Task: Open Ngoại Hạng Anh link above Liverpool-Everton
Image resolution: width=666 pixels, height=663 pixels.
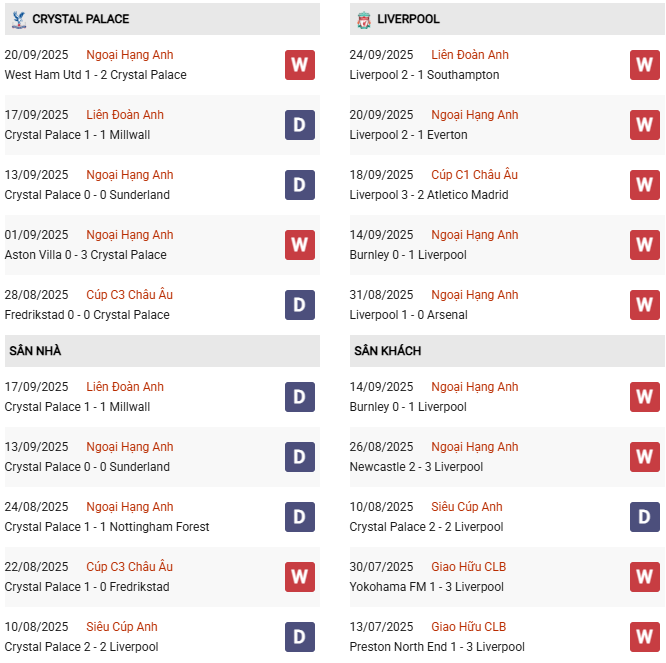Action: click(x=474, y=115)
